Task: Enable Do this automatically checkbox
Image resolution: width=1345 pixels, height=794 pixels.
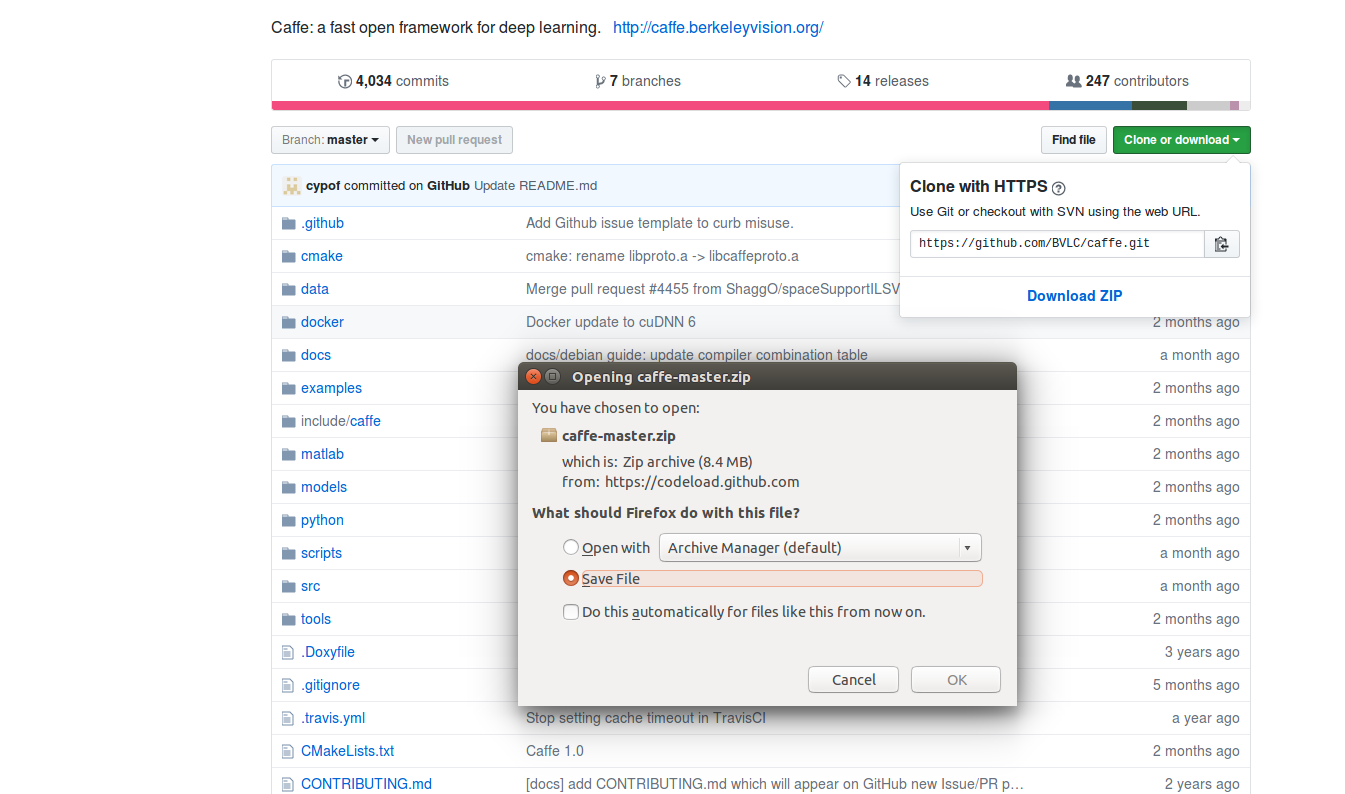Action: (x=571, y=611)
